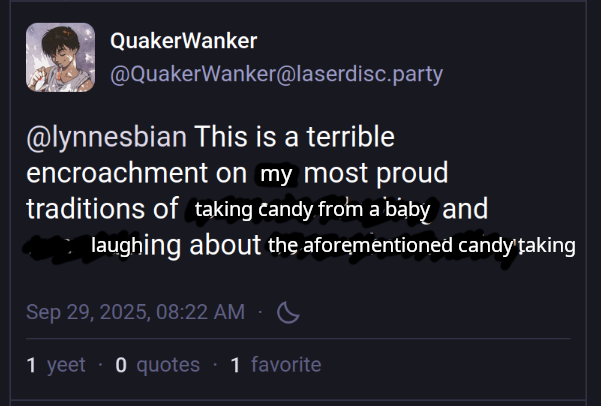601x406 pixels.
Task: Click the overlaid word "my"
Action: pos(275,174)
